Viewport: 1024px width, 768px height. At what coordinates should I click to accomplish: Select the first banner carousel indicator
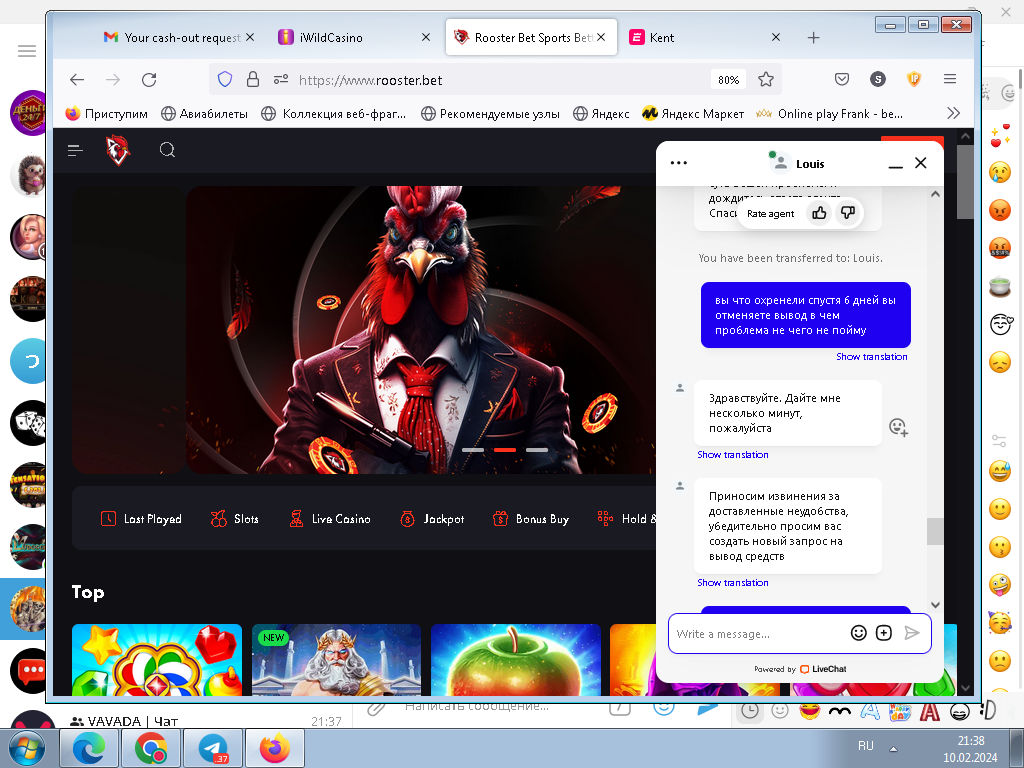click(x=473, y=450)
